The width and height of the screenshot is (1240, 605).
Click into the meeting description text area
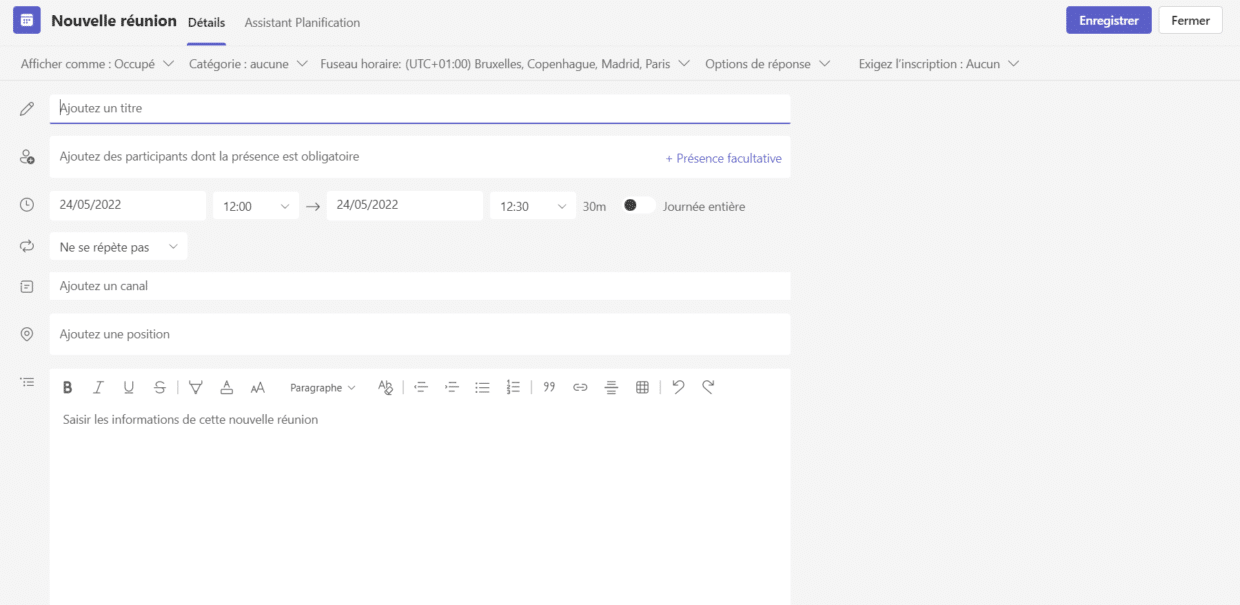420,505
